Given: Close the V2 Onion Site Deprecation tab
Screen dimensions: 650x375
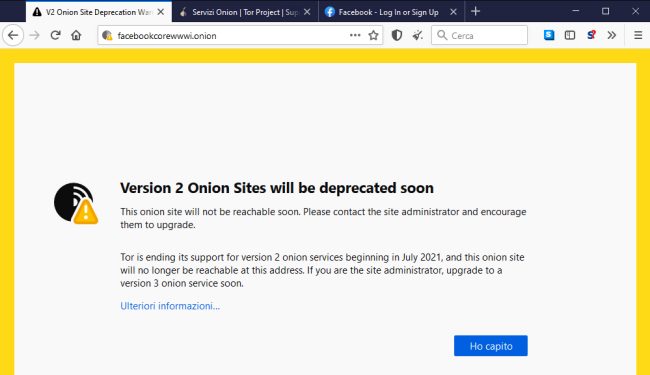Looking at the screenshot, I should tap(161, 12).
